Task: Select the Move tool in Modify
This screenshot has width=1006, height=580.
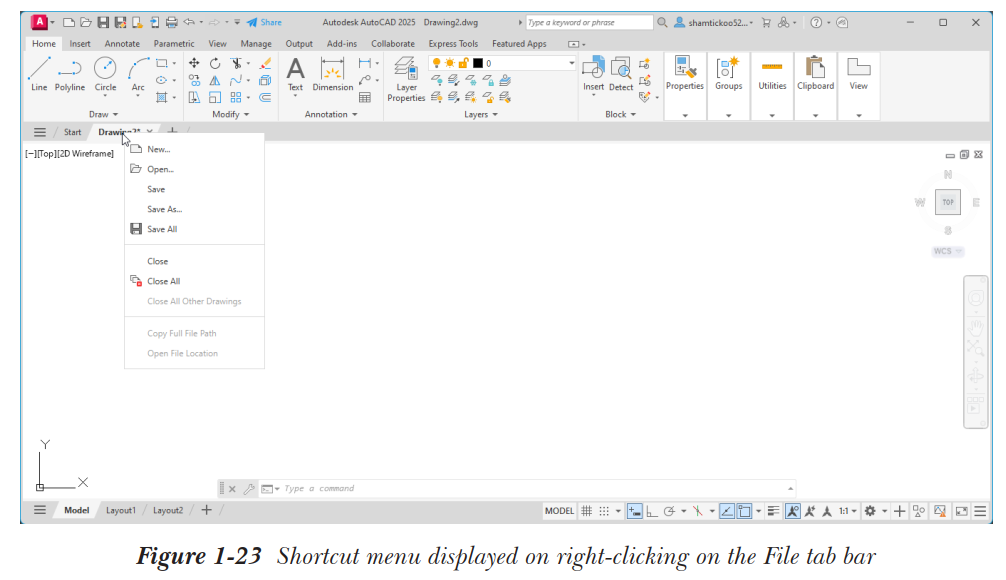Action: click(x=194, y=63)
